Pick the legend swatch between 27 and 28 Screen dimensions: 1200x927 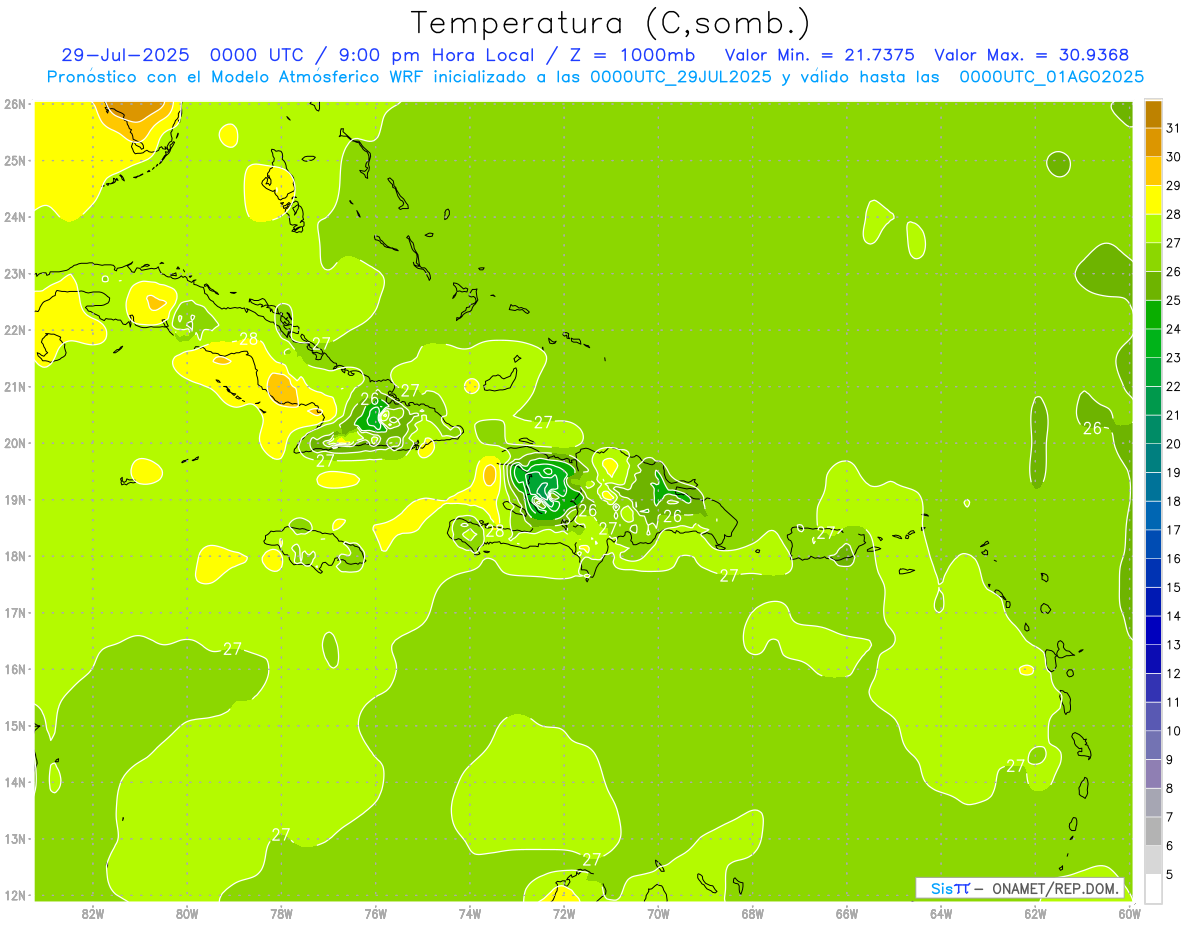tap(1153, 228)
